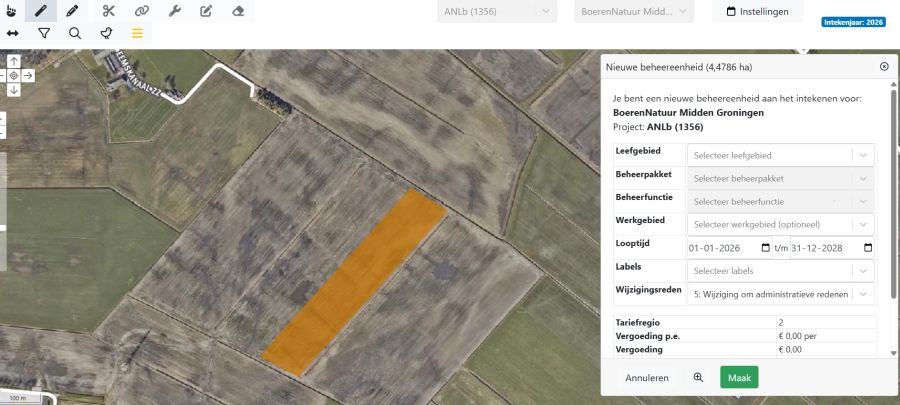Screen dimensions: 900x405
Task: Click the orange highlighted parcel polygon
Action: pyautogui.click(x=355, y=284)
